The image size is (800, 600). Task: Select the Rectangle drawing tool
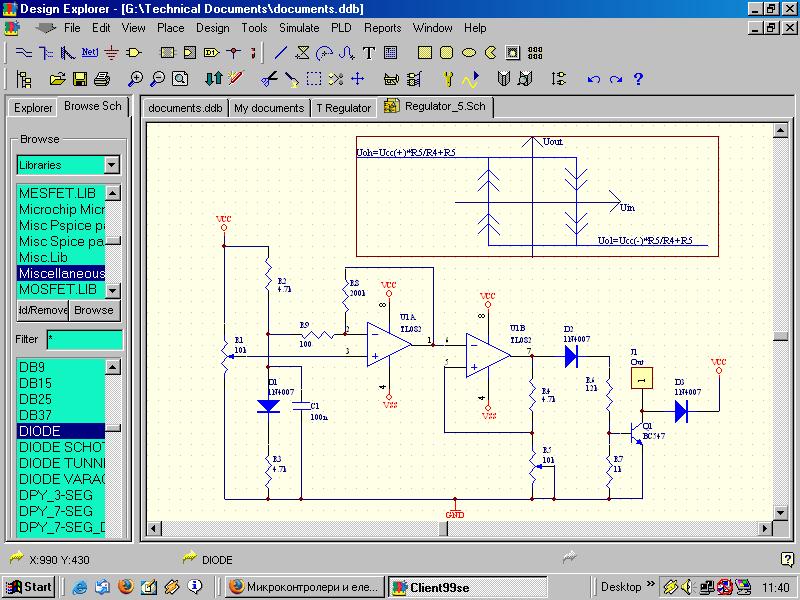[424, 53]
